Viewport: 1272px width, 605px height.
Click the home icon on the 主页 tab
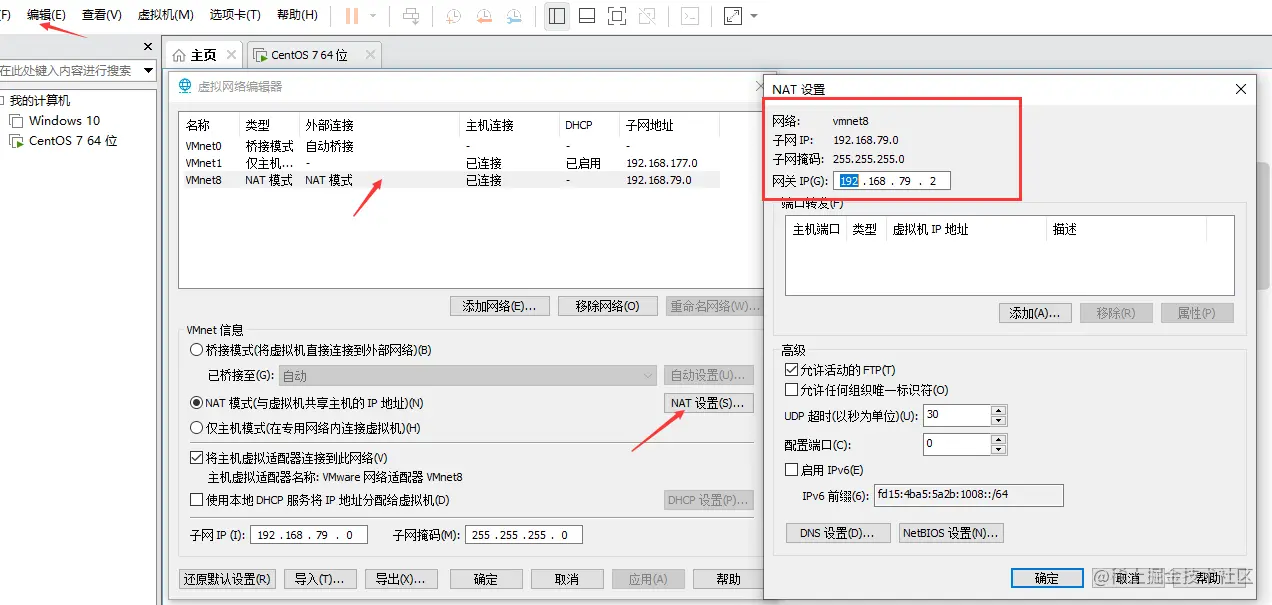[x=179, y=55]
